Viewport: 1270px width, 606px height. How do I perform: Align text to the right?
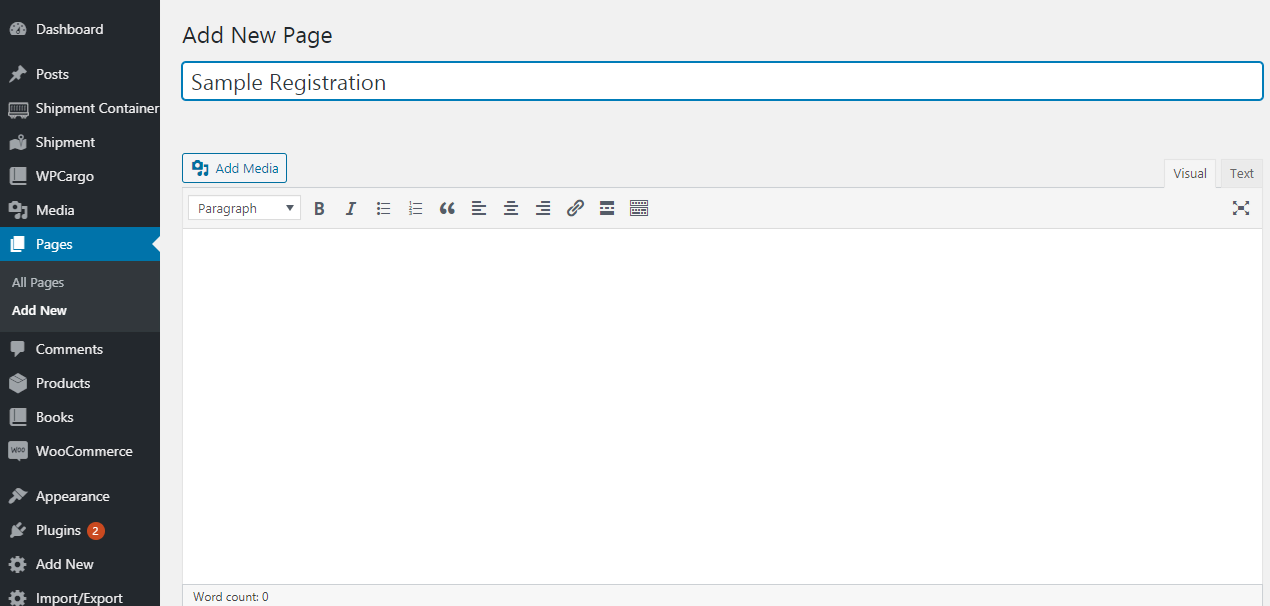tap(543, 208)
